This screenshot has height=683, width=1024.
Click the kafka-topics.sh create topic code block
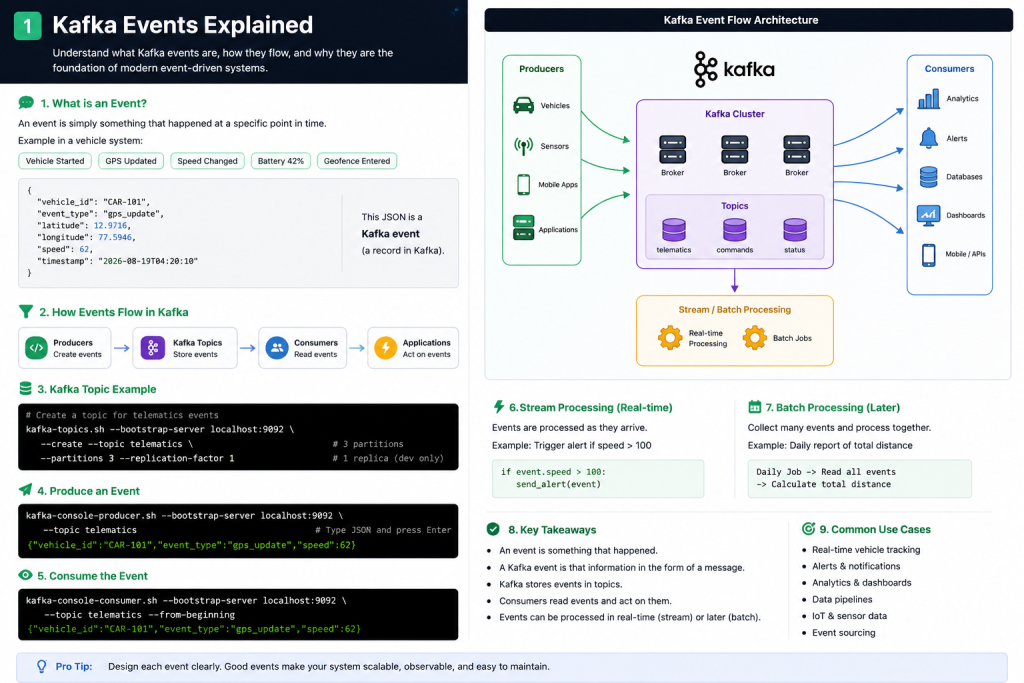[238, 437]
